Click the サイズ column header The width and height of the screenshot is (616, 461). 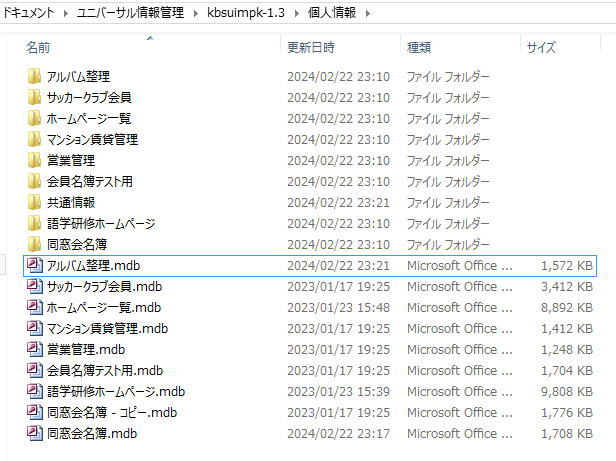541,48
